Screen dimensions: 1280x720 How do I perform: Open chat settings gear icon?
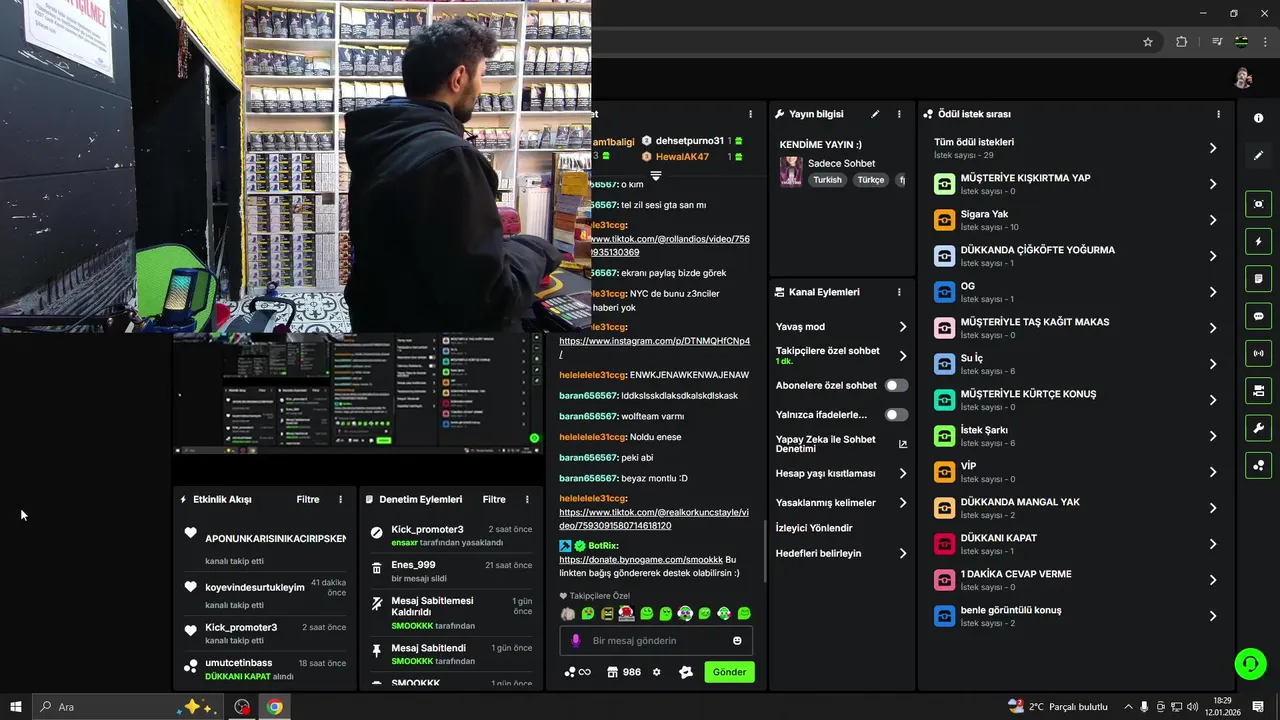click(656, 672)
